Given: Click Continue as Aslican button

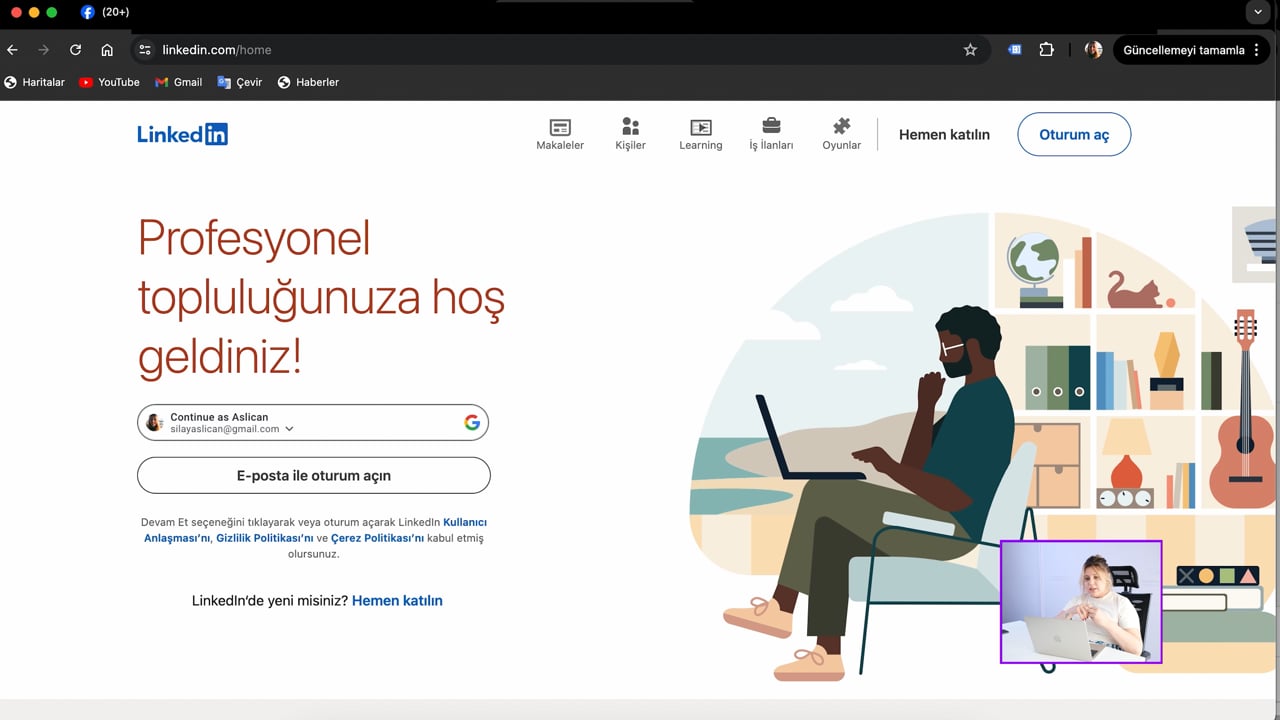Looking at the screenshot, I should click(313, 422).
